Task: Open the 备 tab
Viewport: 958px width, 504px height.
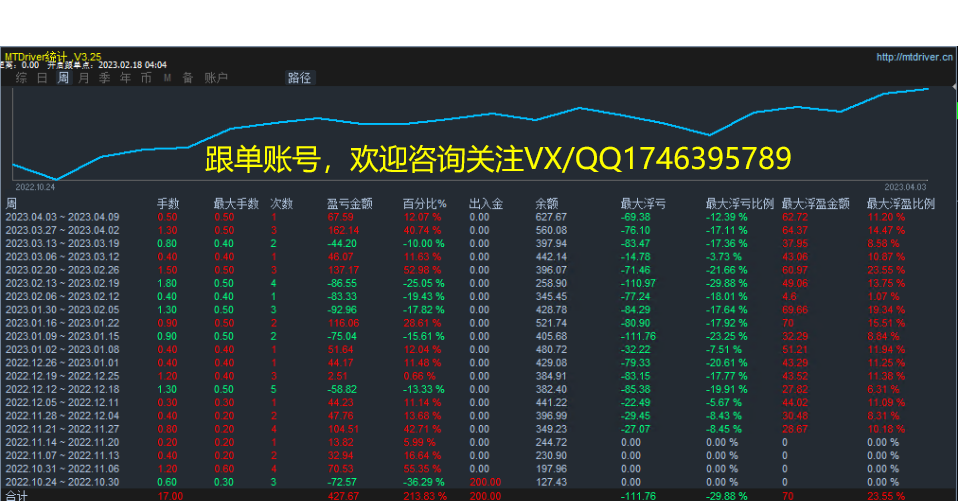Action: point(187,78)
